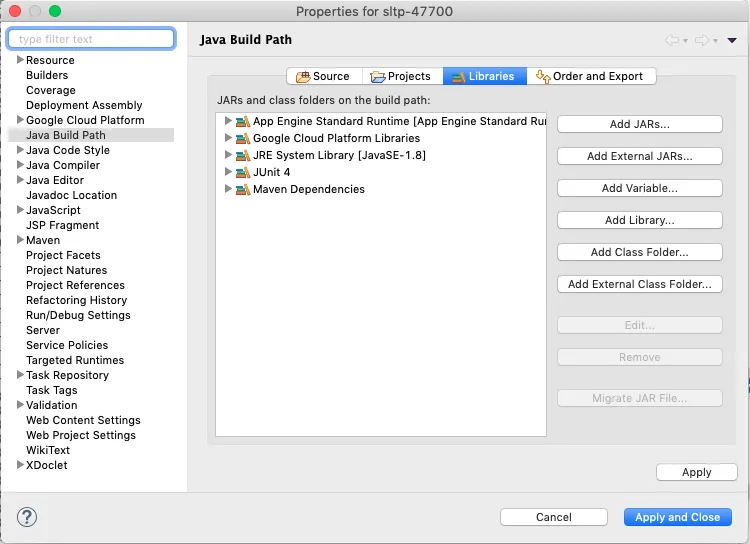Expand the Maven category in sidebar

coord(20,240)
